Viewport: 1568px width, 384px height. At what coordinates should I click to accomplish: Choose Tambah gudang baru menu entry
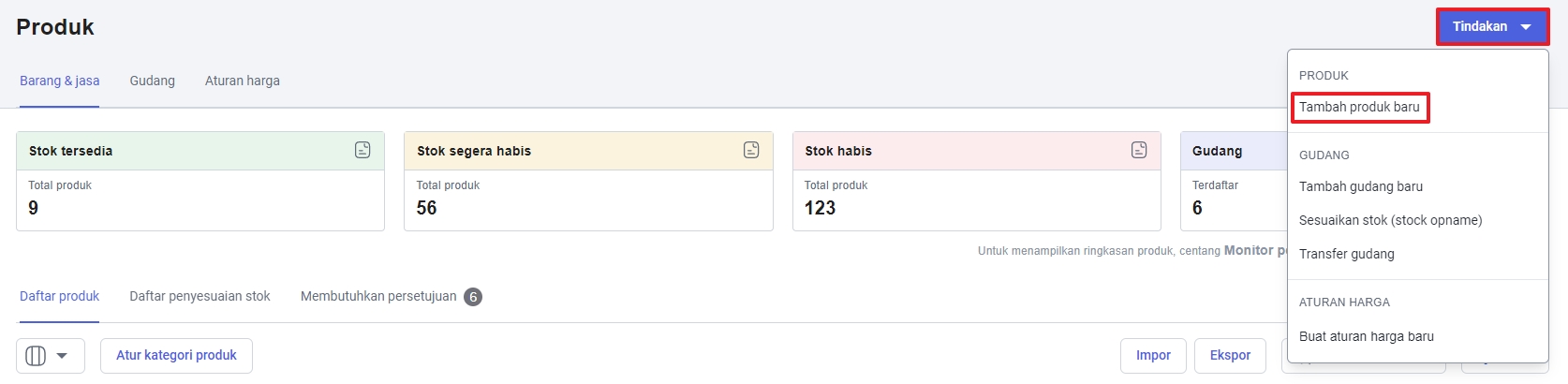tap(1360, 186)
